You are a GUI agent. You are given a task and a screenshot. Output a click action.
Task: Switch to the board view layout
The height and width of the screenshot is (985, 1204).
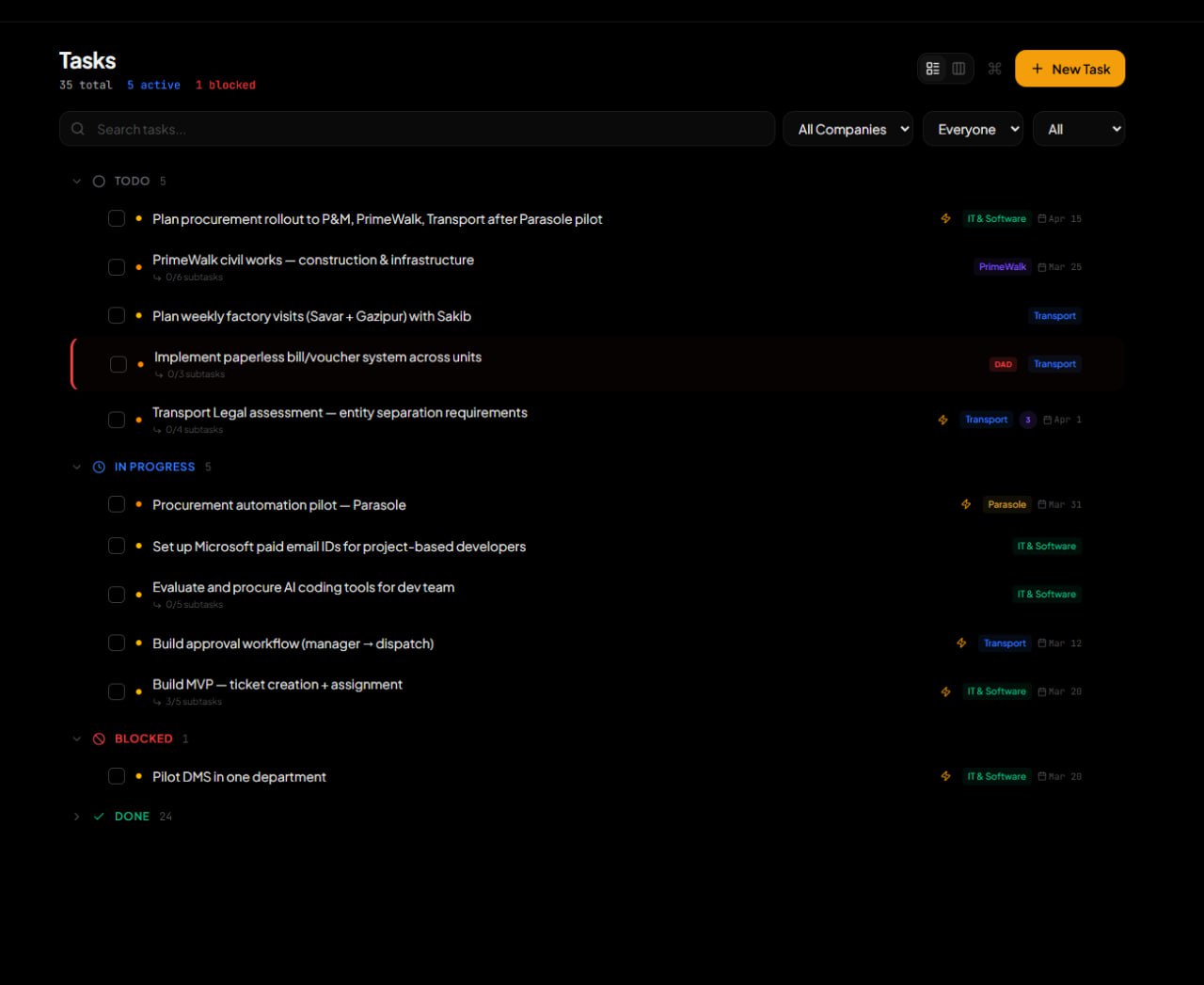pyautogui.click(x=958, y=68)
